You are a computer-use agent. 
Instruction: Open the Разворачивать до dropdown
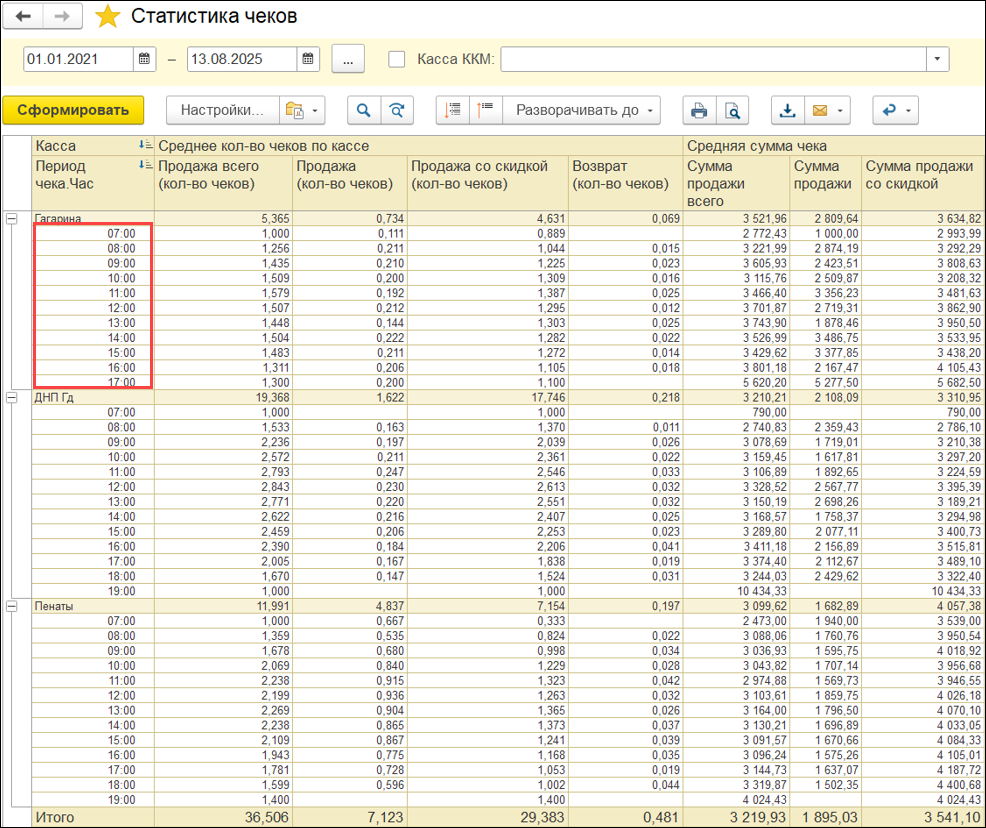tap(583, 110)
